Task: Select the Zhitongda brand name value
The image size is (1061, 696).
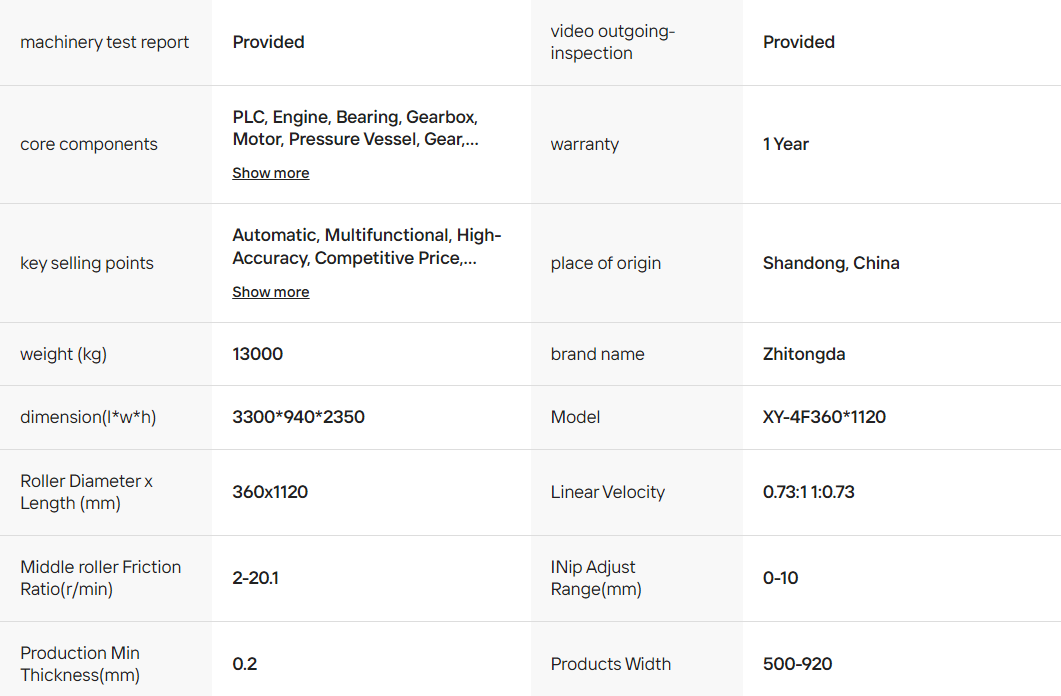Action: (804, 354)
